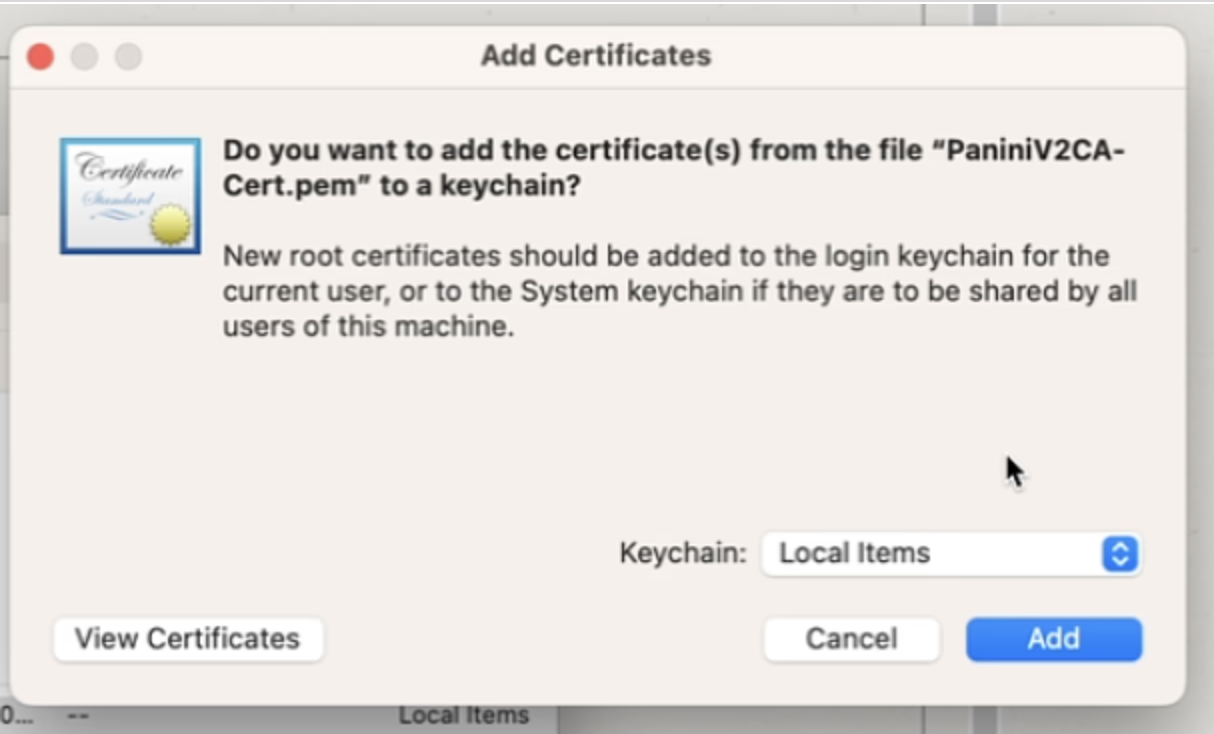Select the "Local Items" text in the background list
Image resolution: width=1214 pixels, height=734 pixels.
click(x=463, y=716)
